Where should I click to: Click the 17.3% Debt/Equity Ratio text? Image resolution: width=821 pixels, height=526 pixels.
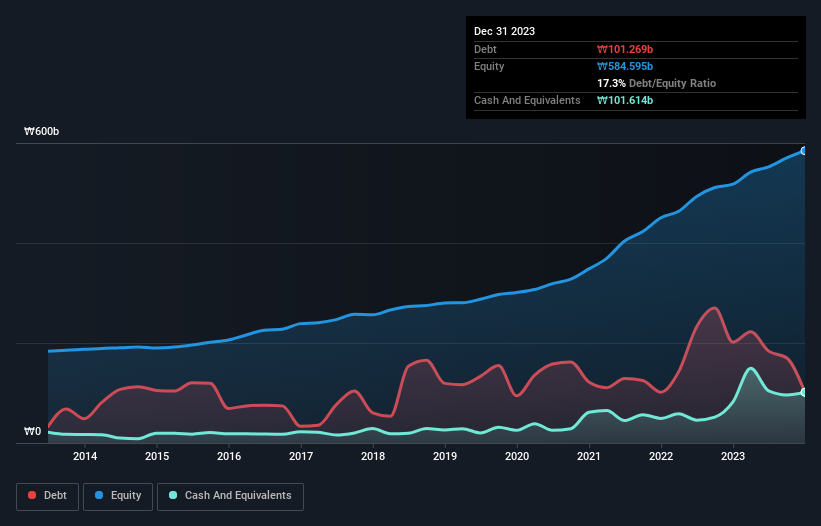(657, 83)
